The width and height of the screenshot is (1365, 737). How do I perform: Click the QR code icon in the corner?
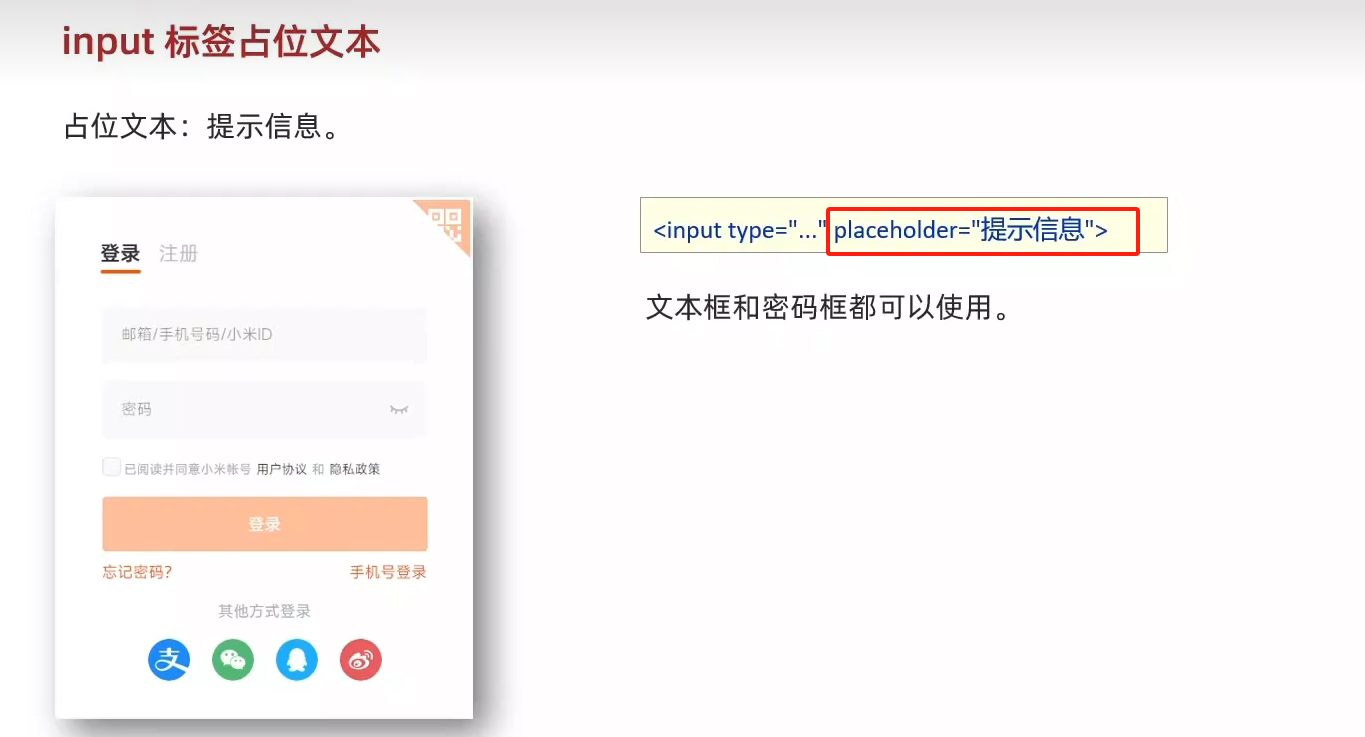(448, 224)
